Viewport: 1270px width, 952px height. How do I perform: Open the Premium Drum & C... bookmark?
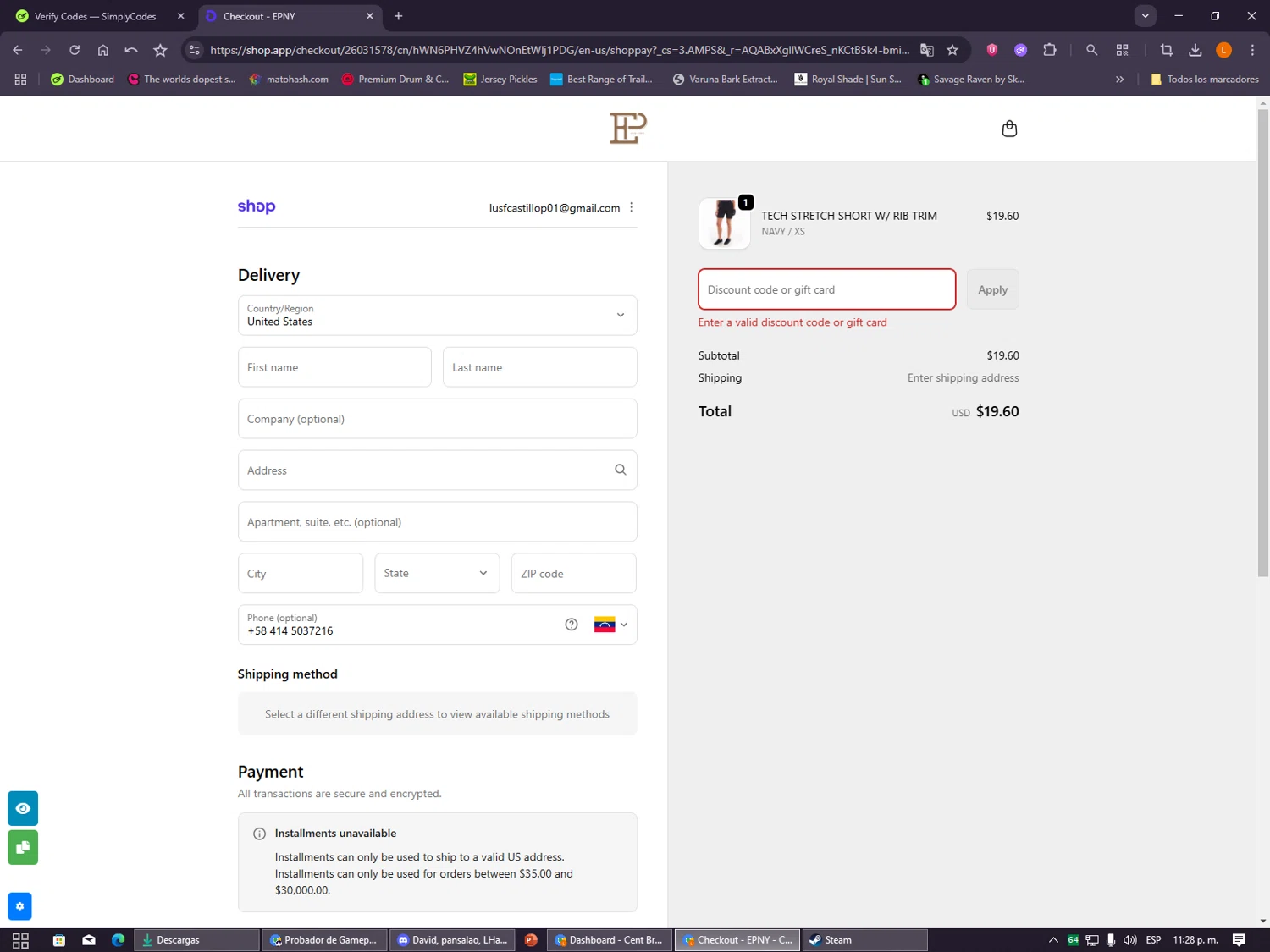395,80
